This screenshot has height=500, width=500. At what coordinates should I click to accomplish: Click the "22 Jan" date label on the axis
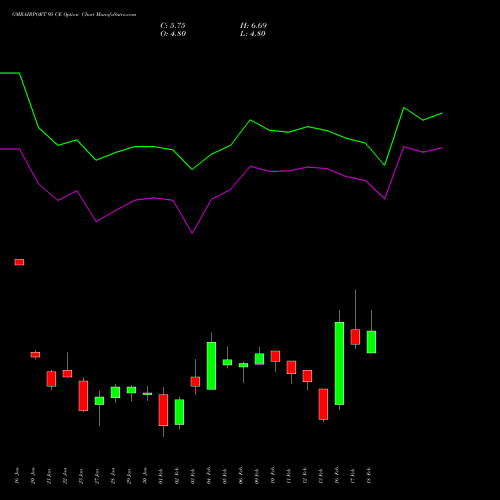point(65,476)
